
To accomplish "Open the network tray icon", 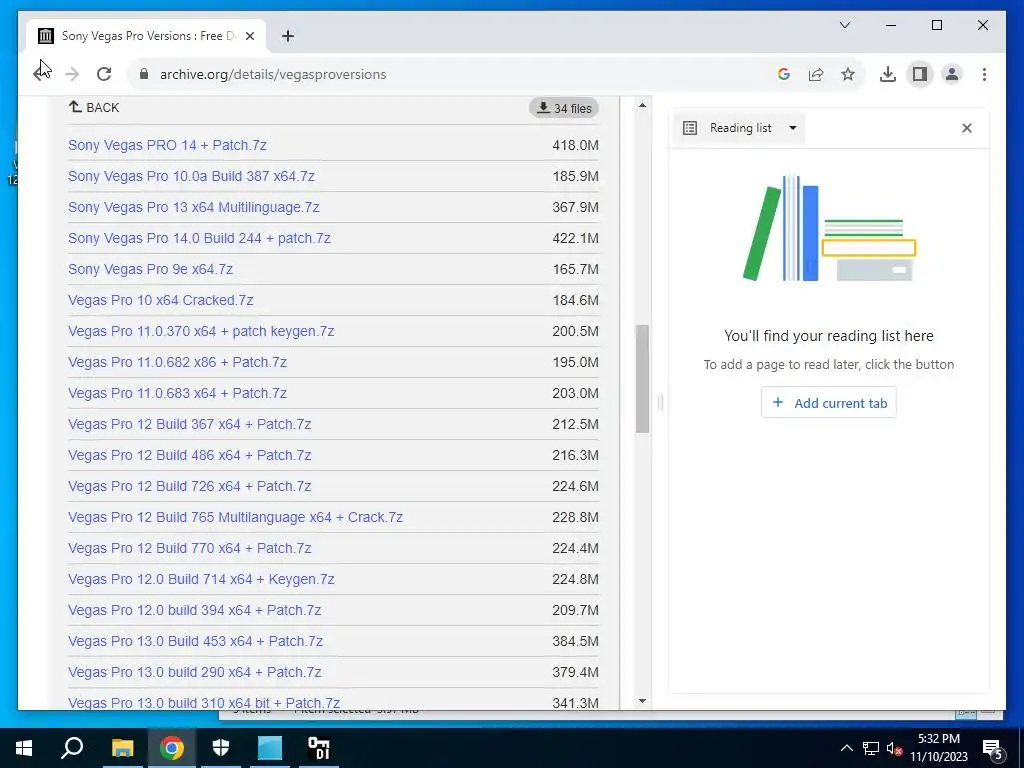I will 871,748.
